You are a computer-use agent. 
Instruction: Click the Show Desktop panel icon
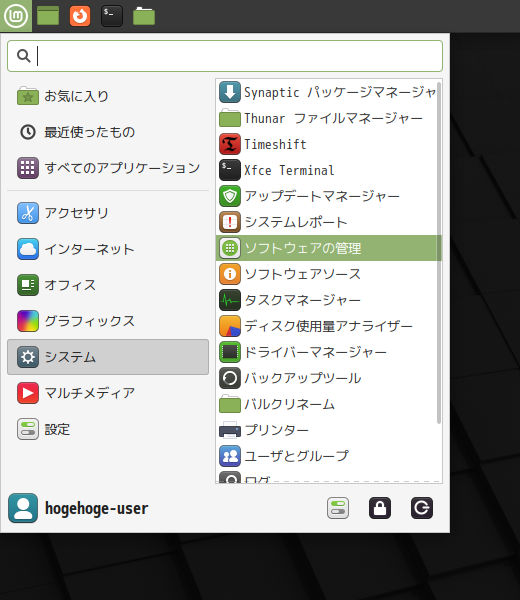coord(48,16)
